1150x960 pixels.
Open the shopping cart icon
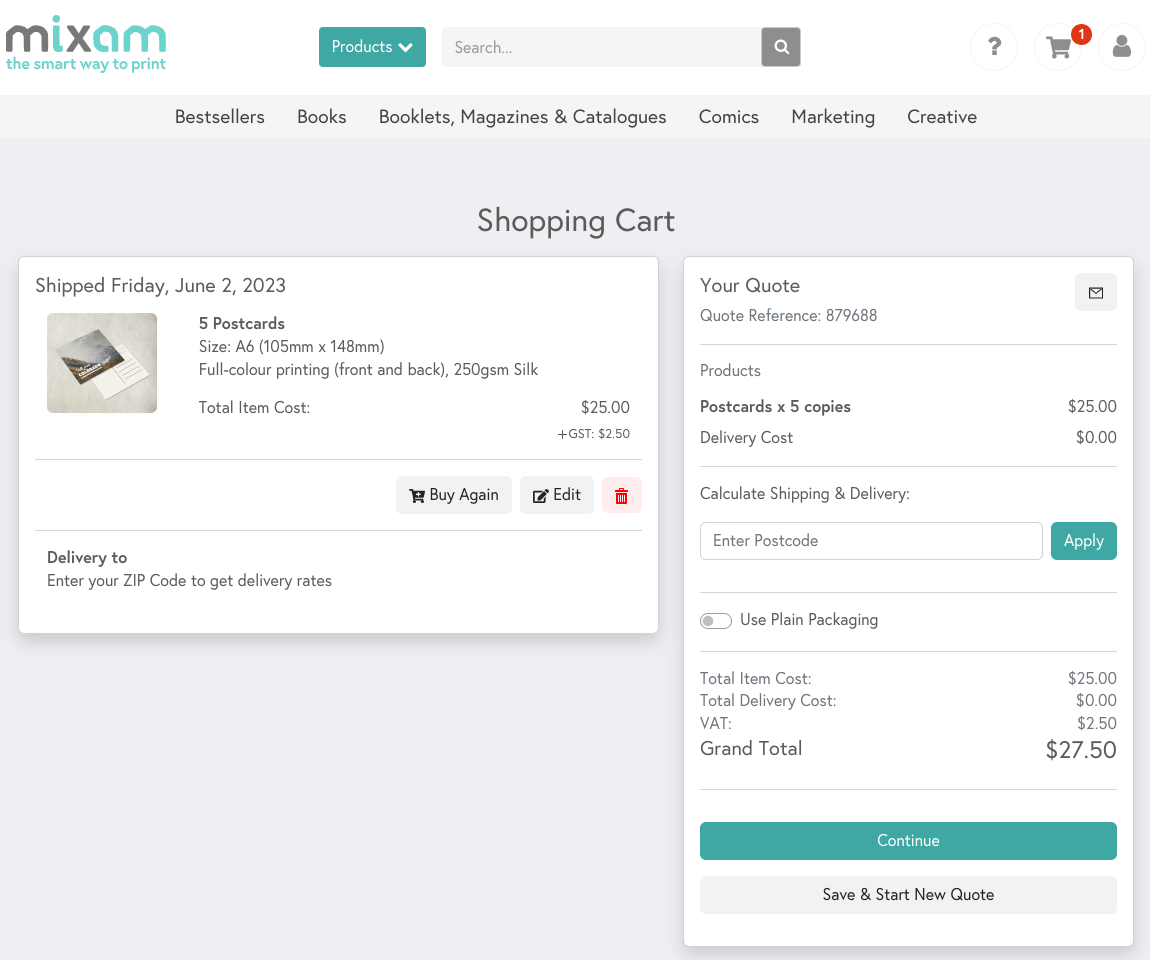point(1058,47)
